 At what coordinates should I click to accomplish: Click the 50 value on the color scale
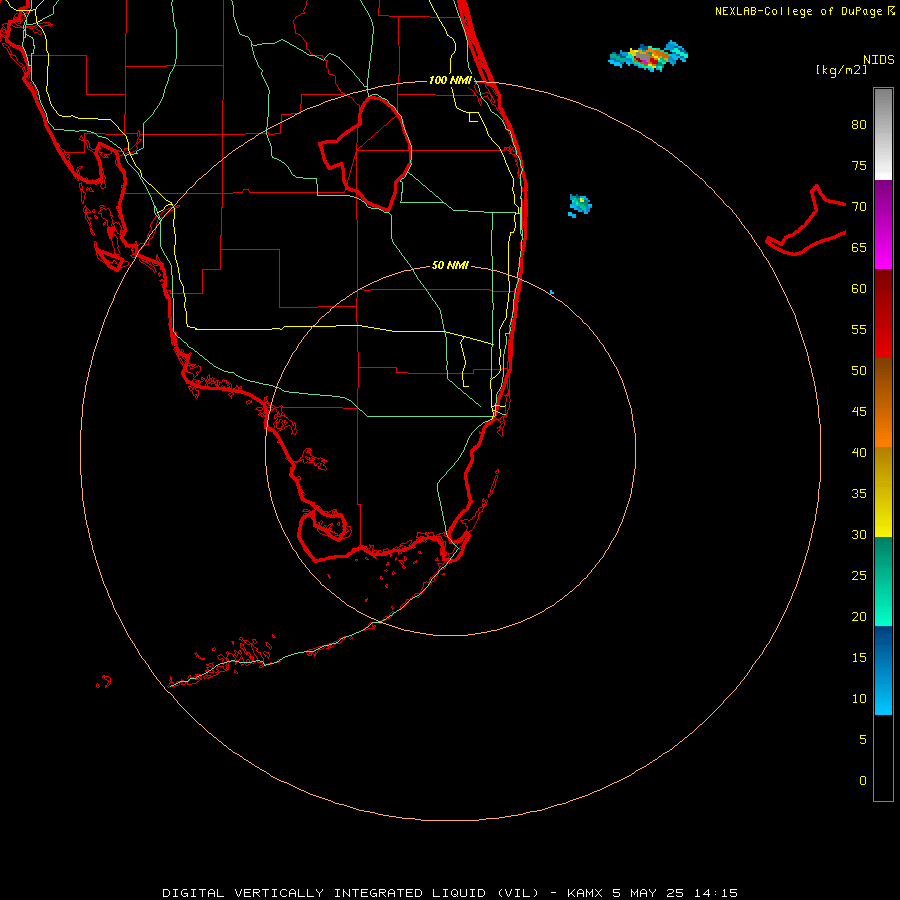point(859,371)
